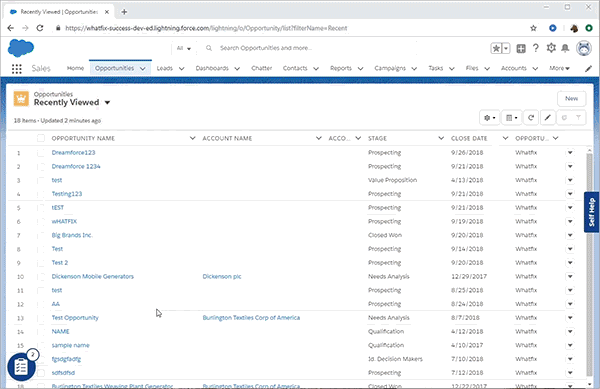Image resolution: width=600 pixels, height=389 pixels.
Task: Open List View Controls gear
Action: pyautogui.click(x=489, y=118)
